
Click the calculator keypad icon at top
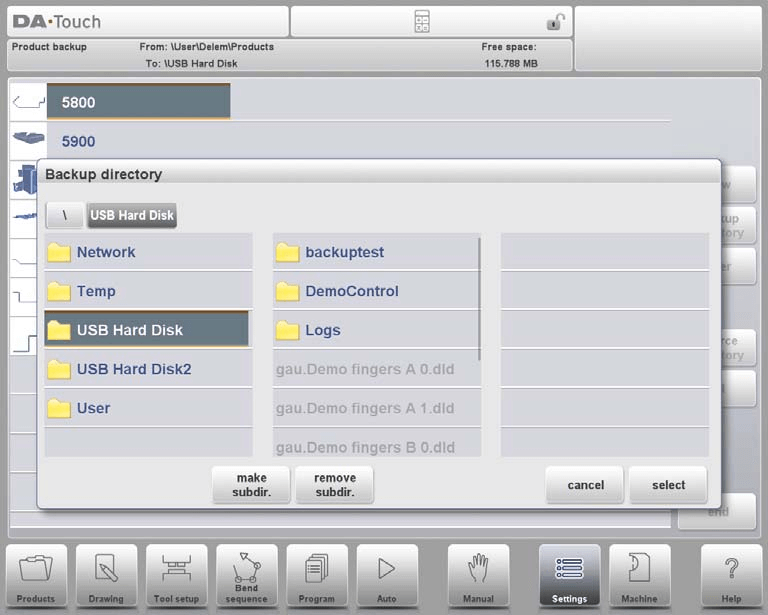click(x=422, y=22)
